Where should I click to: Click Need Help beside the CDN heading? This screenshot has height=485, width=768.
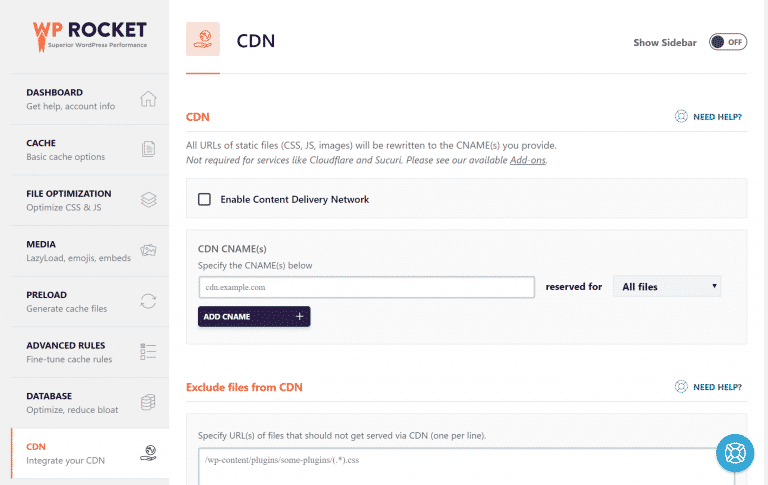coord(709,117)
